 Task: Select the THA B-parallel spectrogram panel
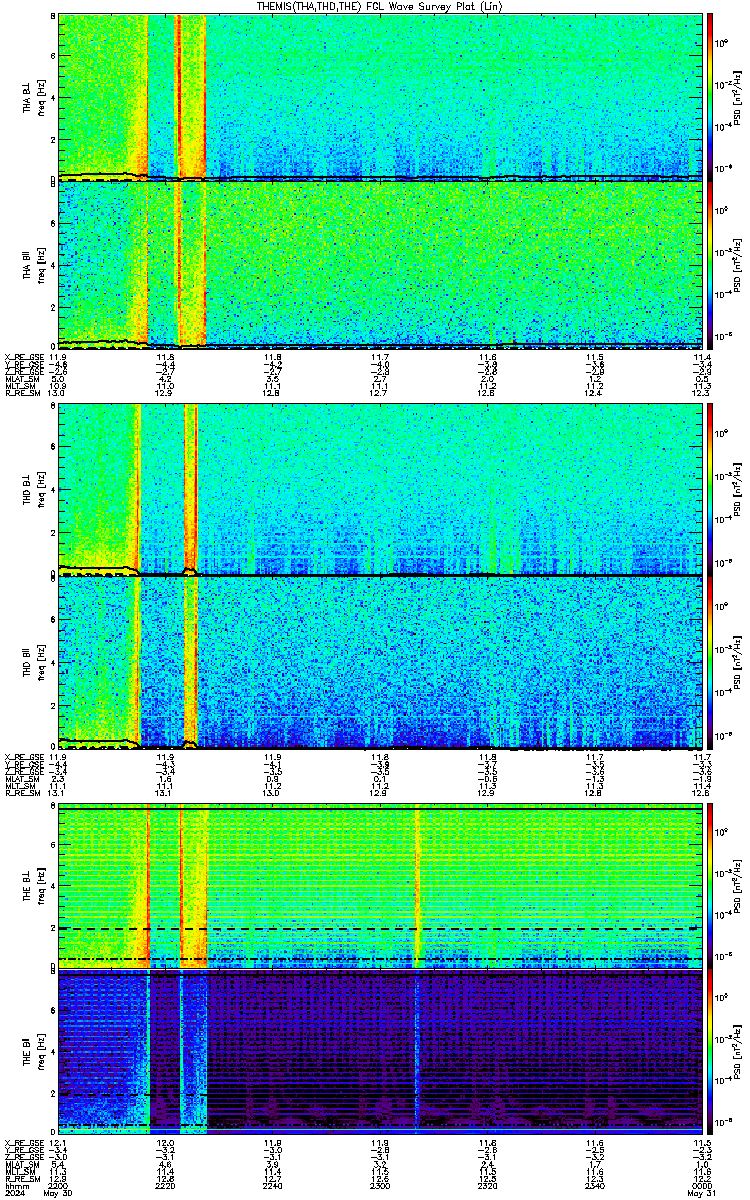[379, 264]
